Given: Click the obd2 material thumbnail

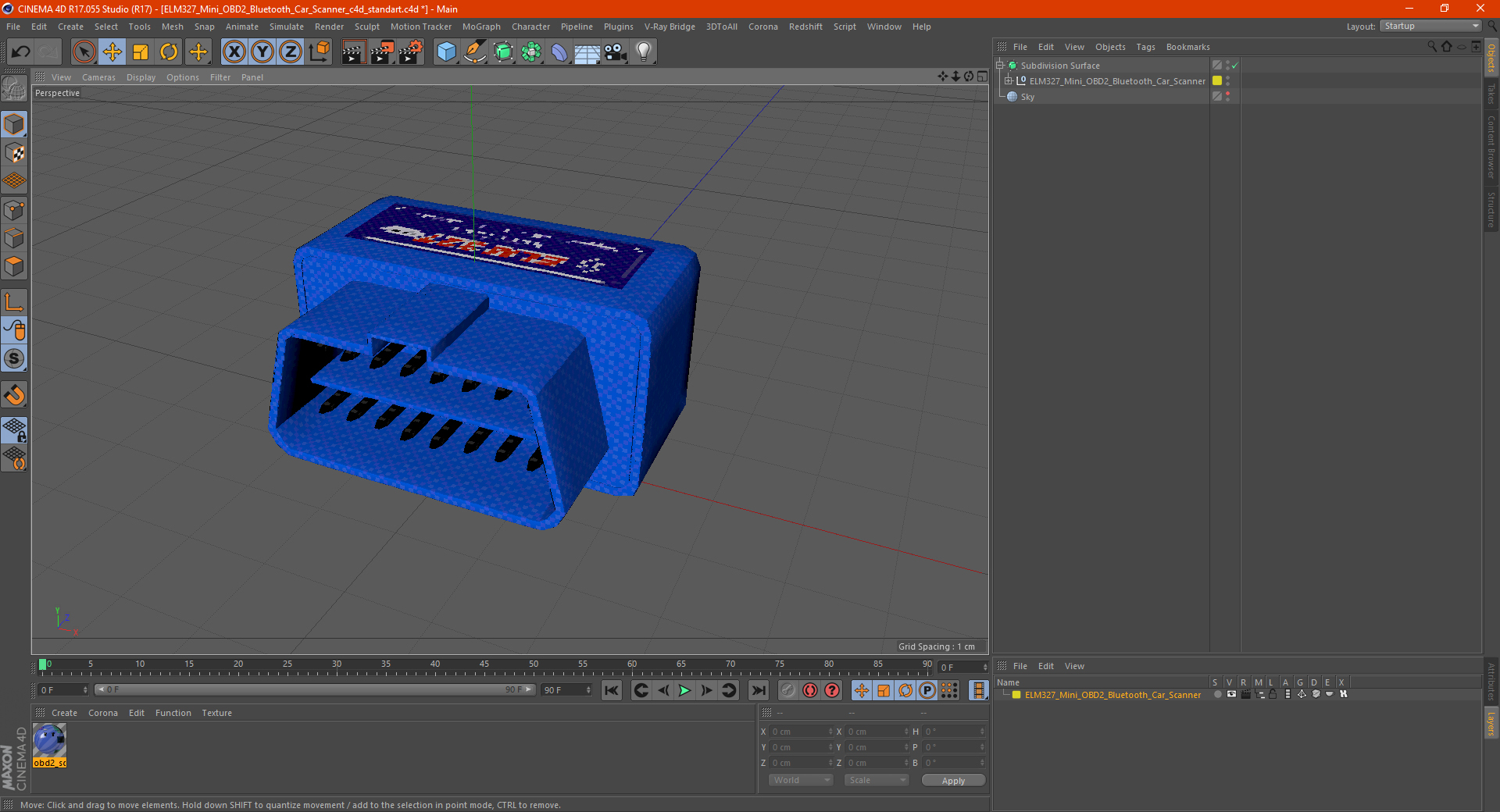Looking at the screenshot, I should tap(49, 741).
